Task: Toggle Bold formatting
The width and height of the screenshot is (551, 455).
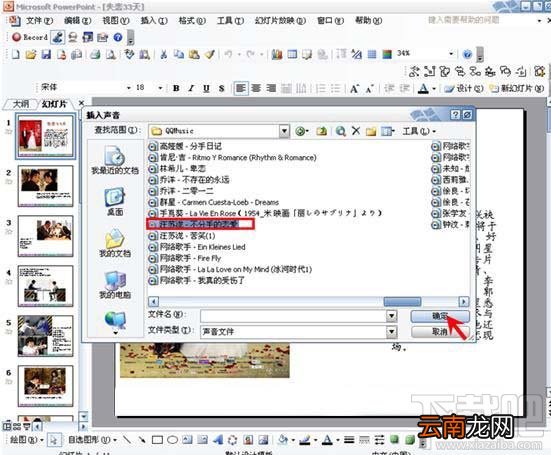Action: point(176,88)
